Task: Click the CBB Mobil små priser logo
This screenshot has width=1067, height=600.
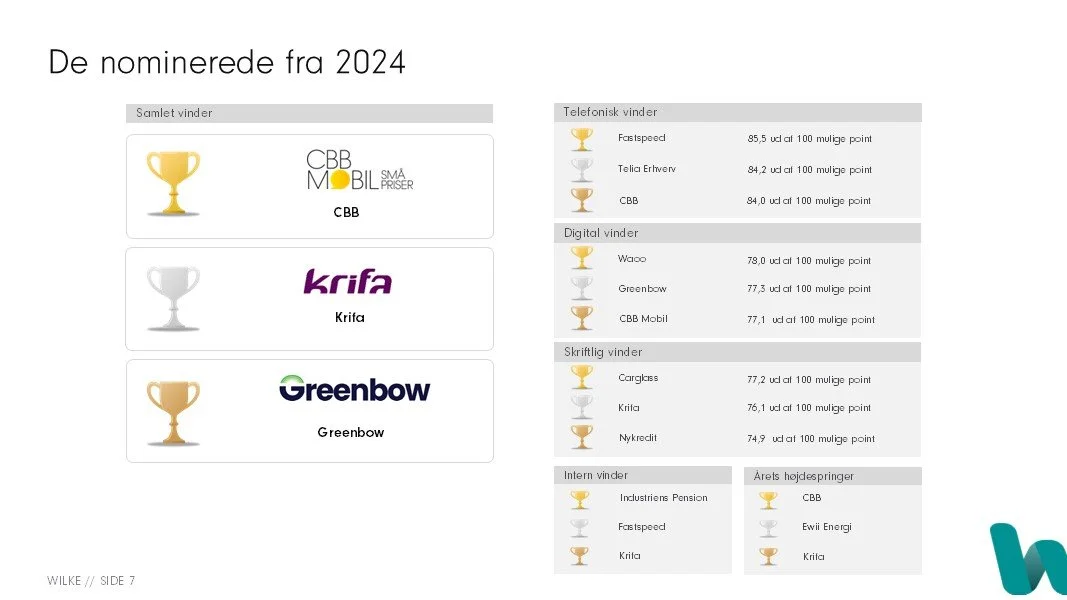Action: coord(359,170)
